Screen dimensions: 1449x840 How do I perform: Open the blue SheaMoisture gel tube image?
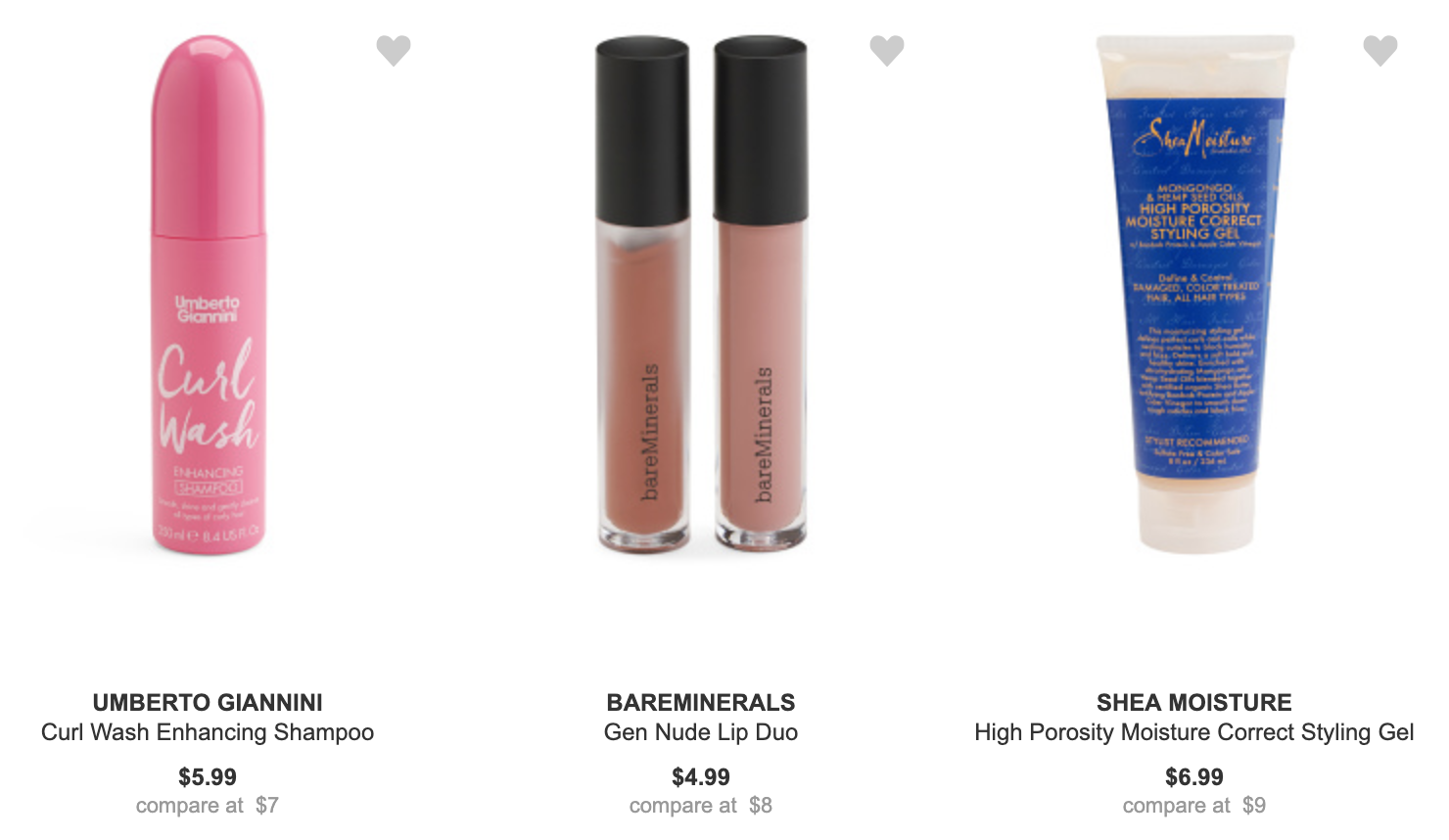coord(1195,294)
